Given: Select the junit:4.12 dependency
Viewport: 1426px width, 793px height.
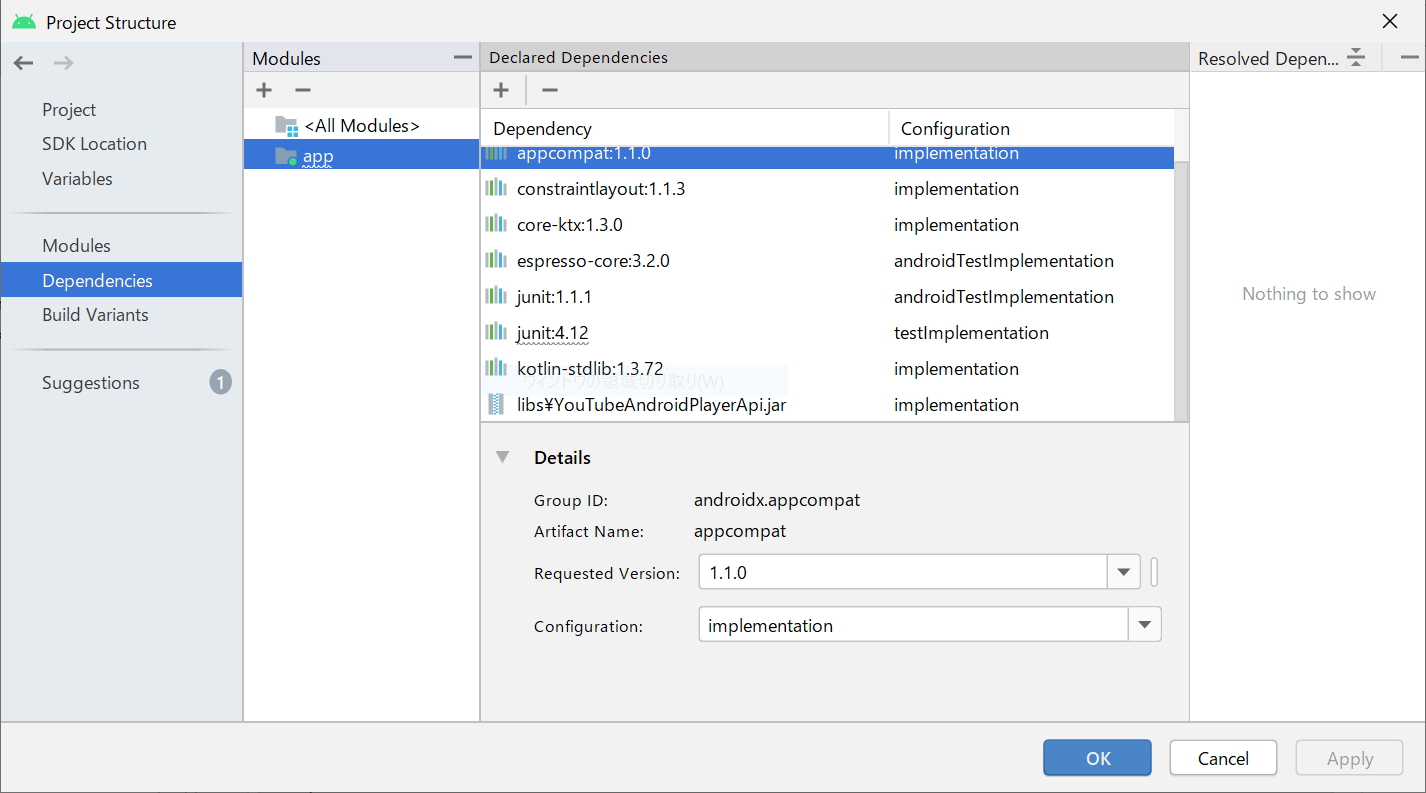Looking at the screenshot, I should pos(828,332).
